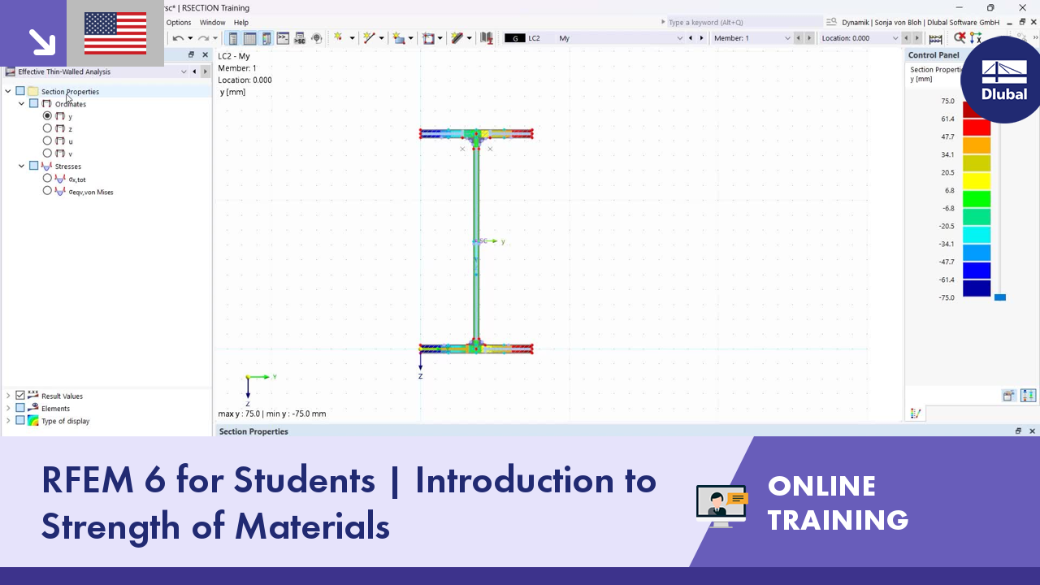Click the yellow star new-object icon

point(339,38)
